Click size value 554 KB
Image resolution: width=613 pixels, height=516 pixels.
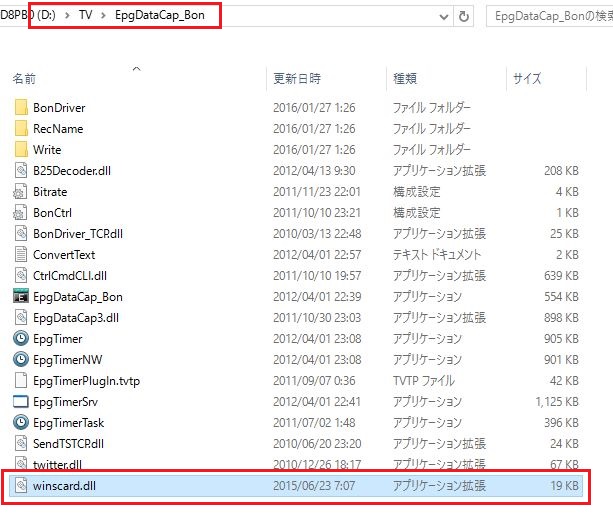(x=561, y=297)
